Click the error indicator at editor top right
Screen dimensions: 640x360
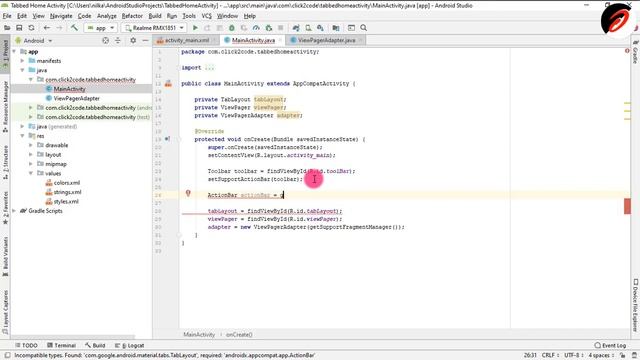pyautogui.click(x=627, y=51)
